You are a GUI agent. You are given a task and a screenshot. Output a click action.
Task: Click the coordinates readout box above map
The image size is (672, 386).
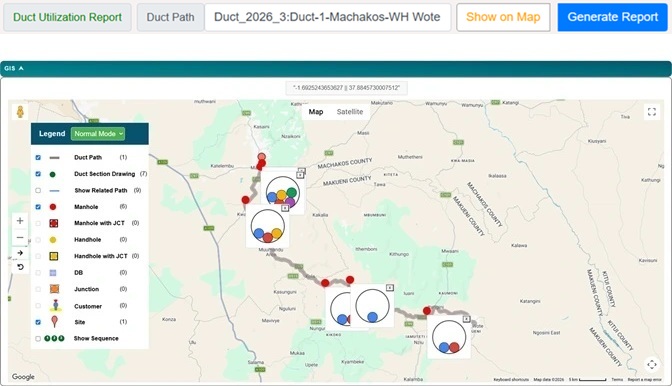point(346,88)
